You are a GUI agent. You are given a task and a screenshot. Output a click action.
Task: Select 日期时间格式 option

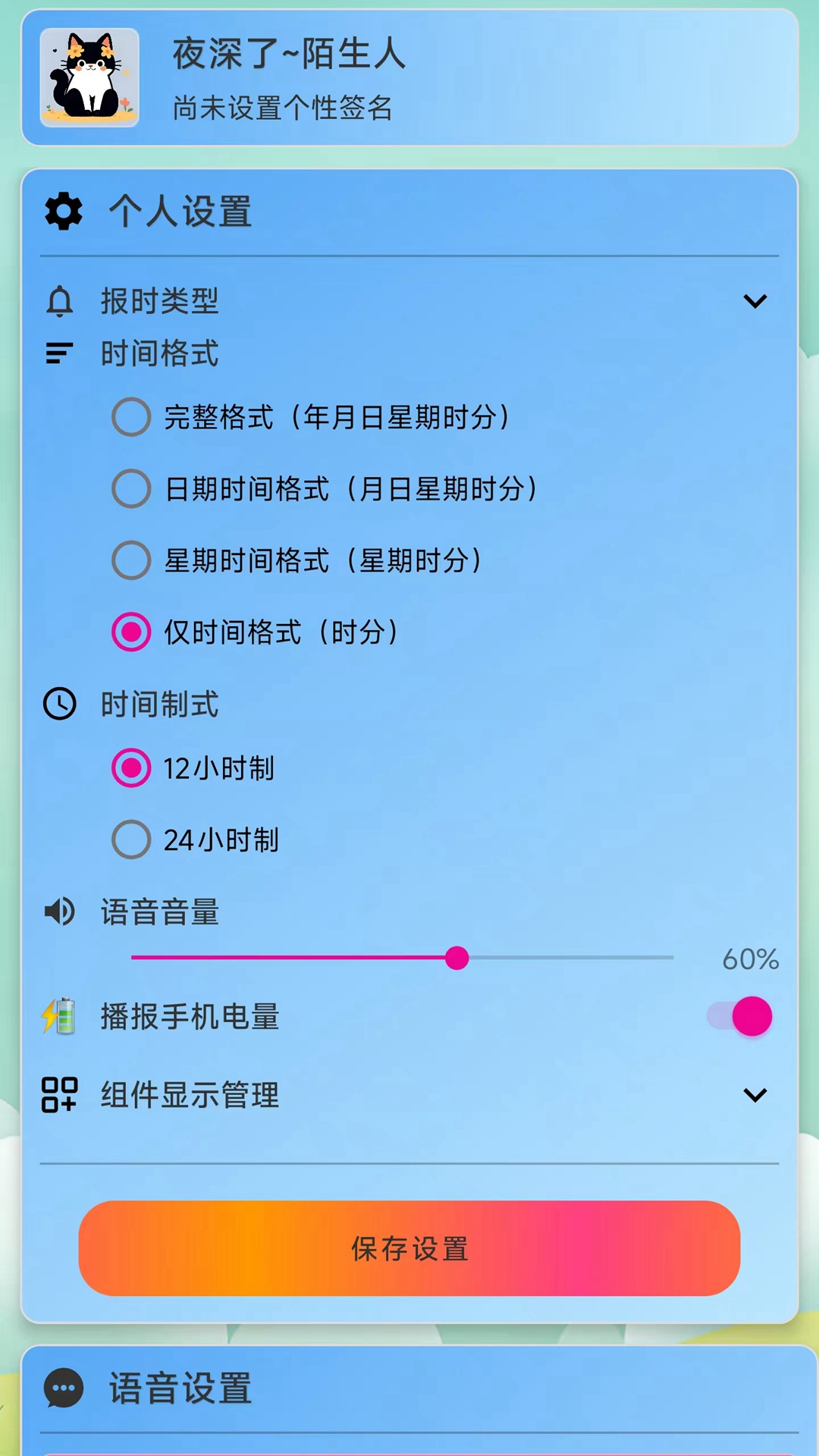130,490
